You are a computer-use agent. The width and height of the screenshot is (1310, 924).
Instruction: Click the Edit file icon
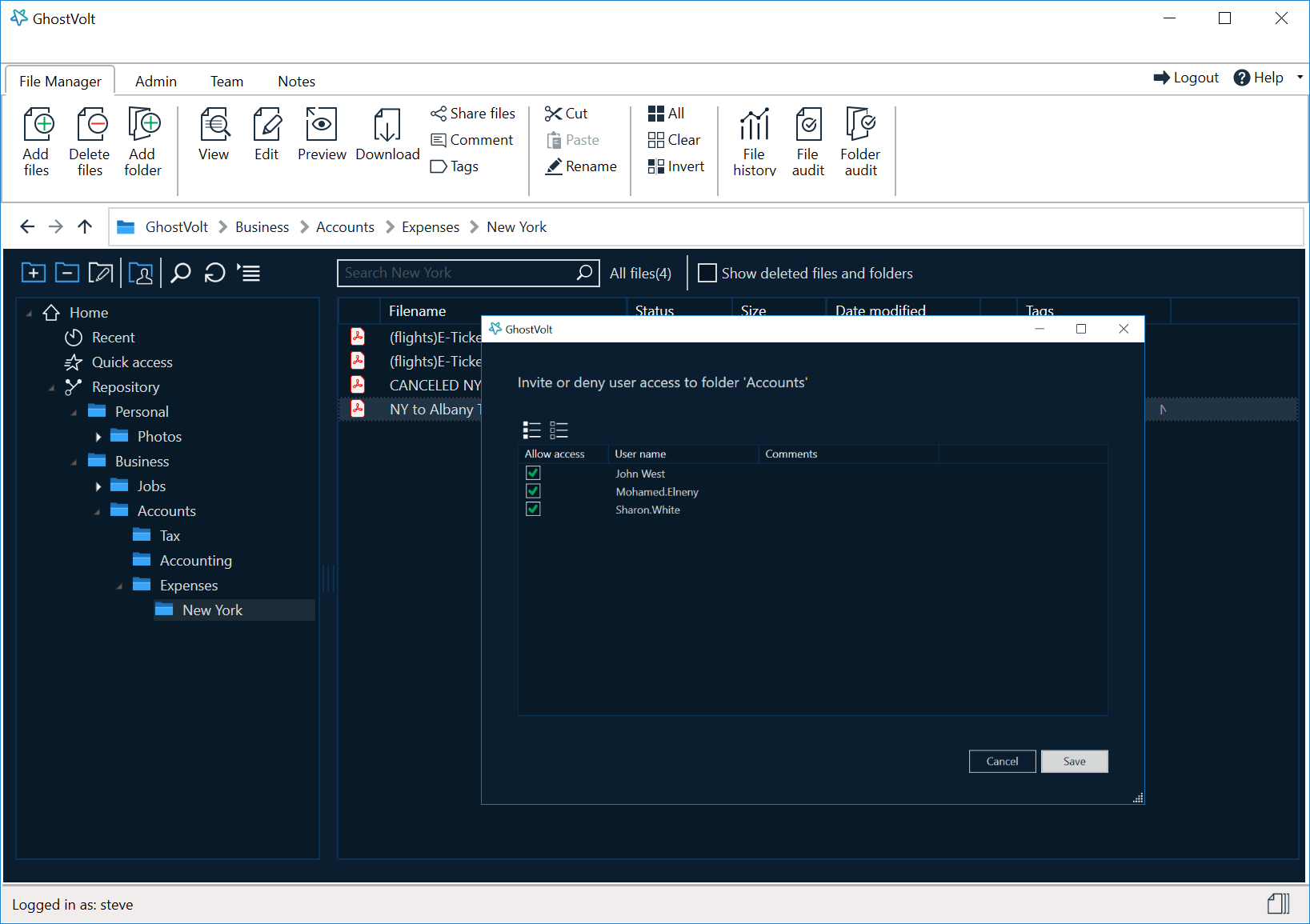coord(267,134)
